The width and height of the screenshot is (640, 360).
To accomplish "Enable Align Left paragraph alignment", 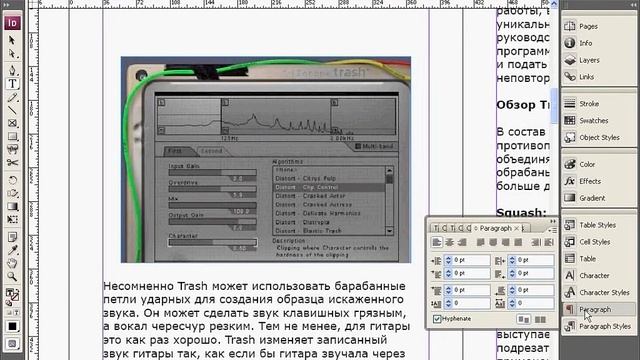I will click(x=437, y=242).
